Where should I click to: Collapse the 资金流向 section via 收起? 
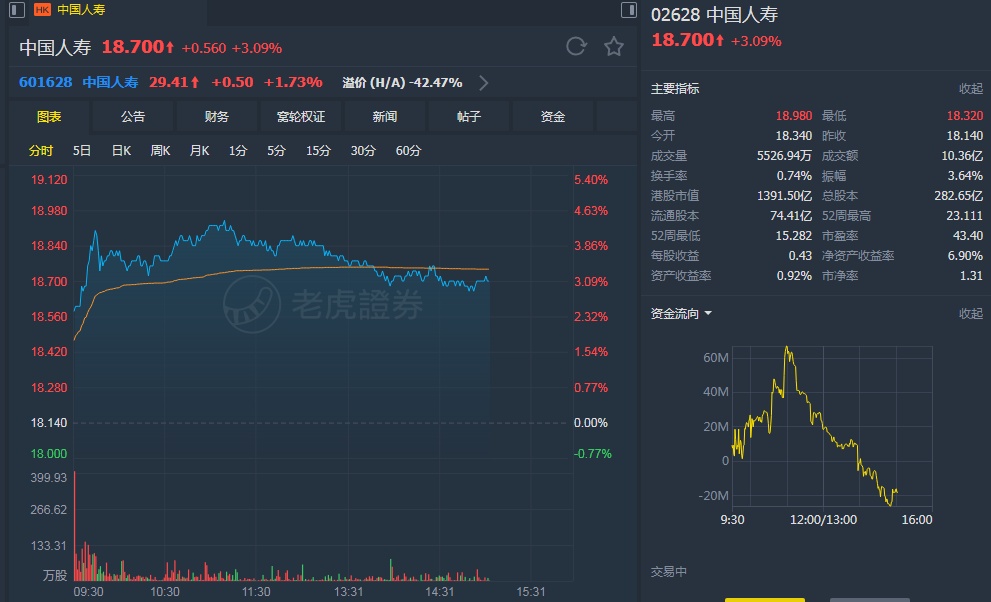pos(970,313)
